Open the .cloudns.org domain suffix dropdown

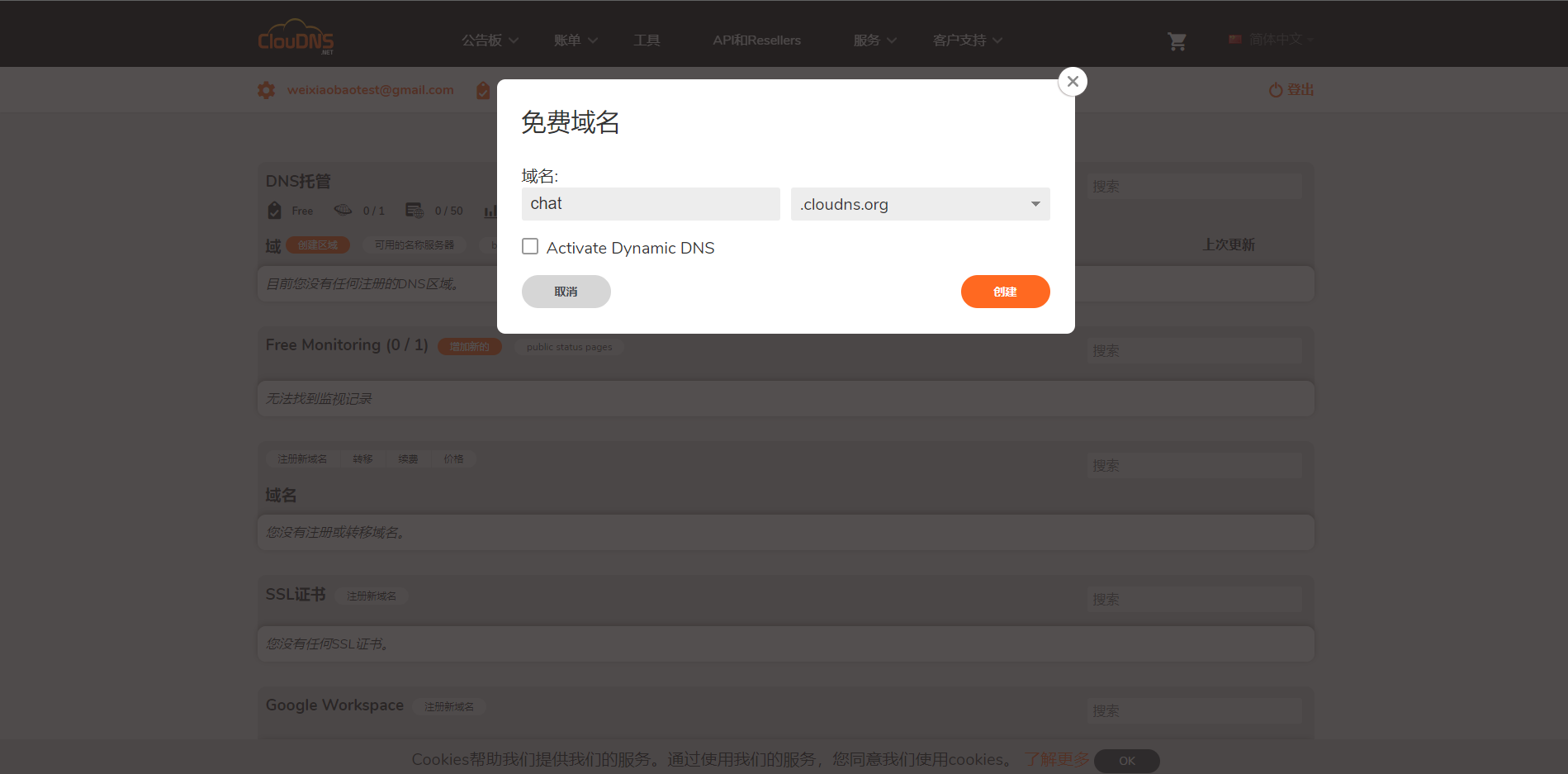point(920,204)
